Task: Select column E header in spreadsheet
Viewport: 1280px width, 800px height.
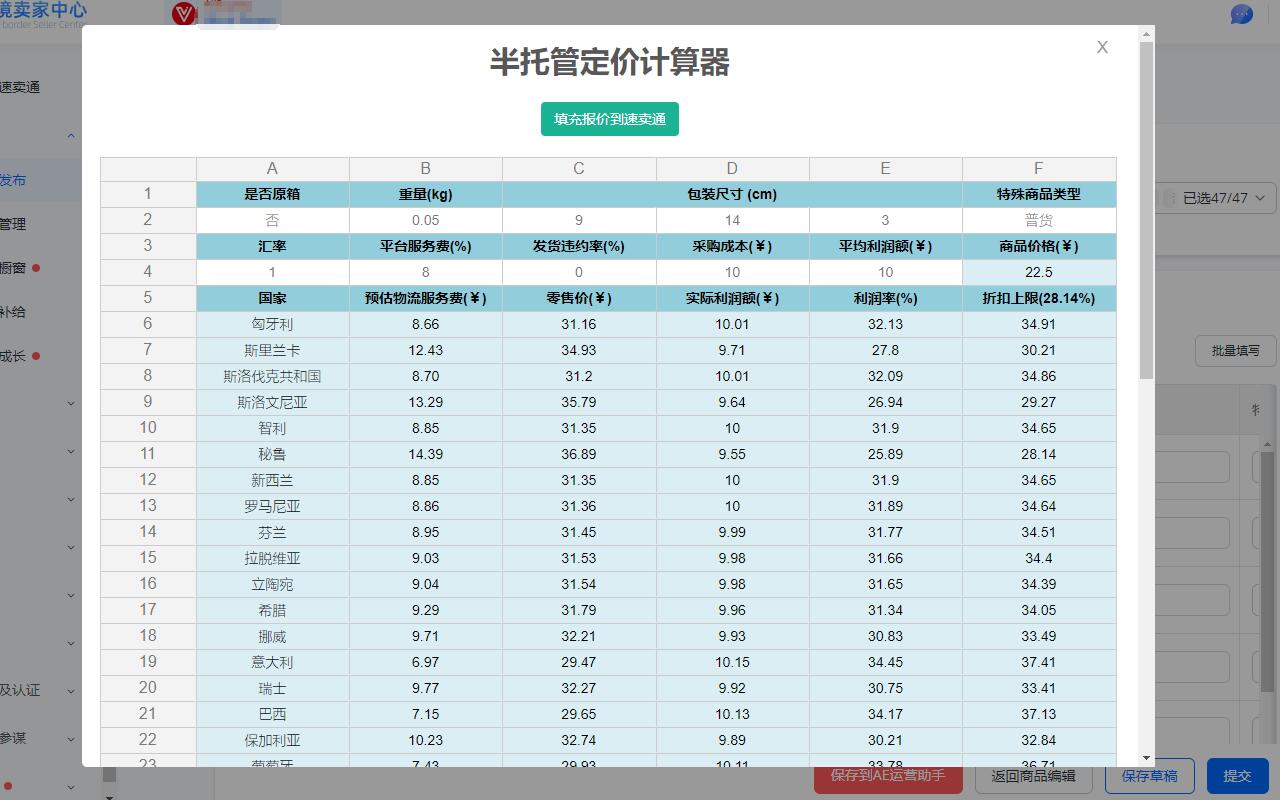Action: (886, 169)
